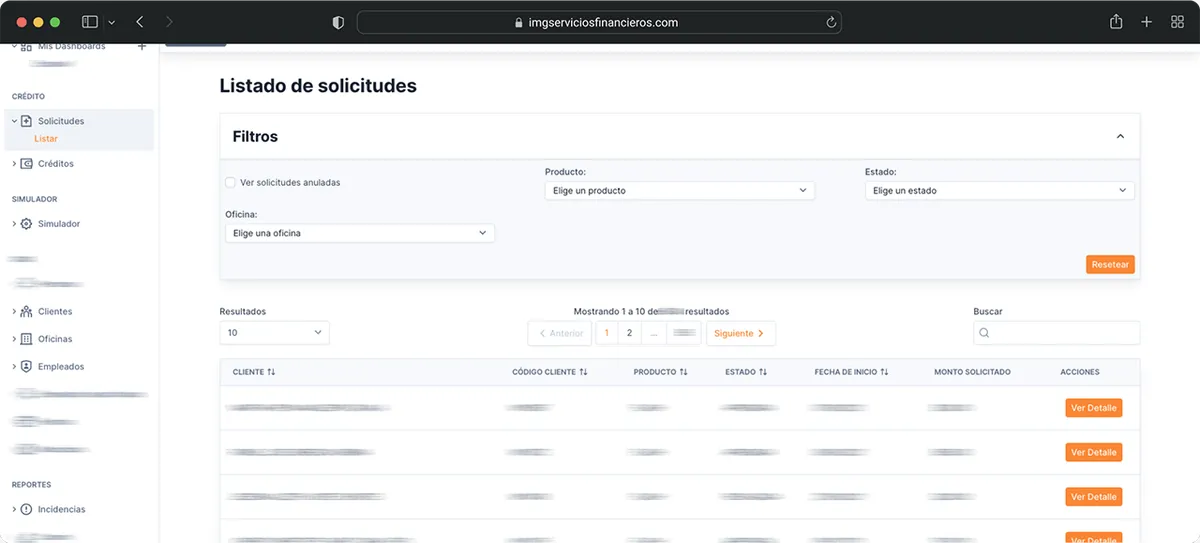Click the Oficinas building icon
This screenshot has height=543, width=1200.
(27, 339)
